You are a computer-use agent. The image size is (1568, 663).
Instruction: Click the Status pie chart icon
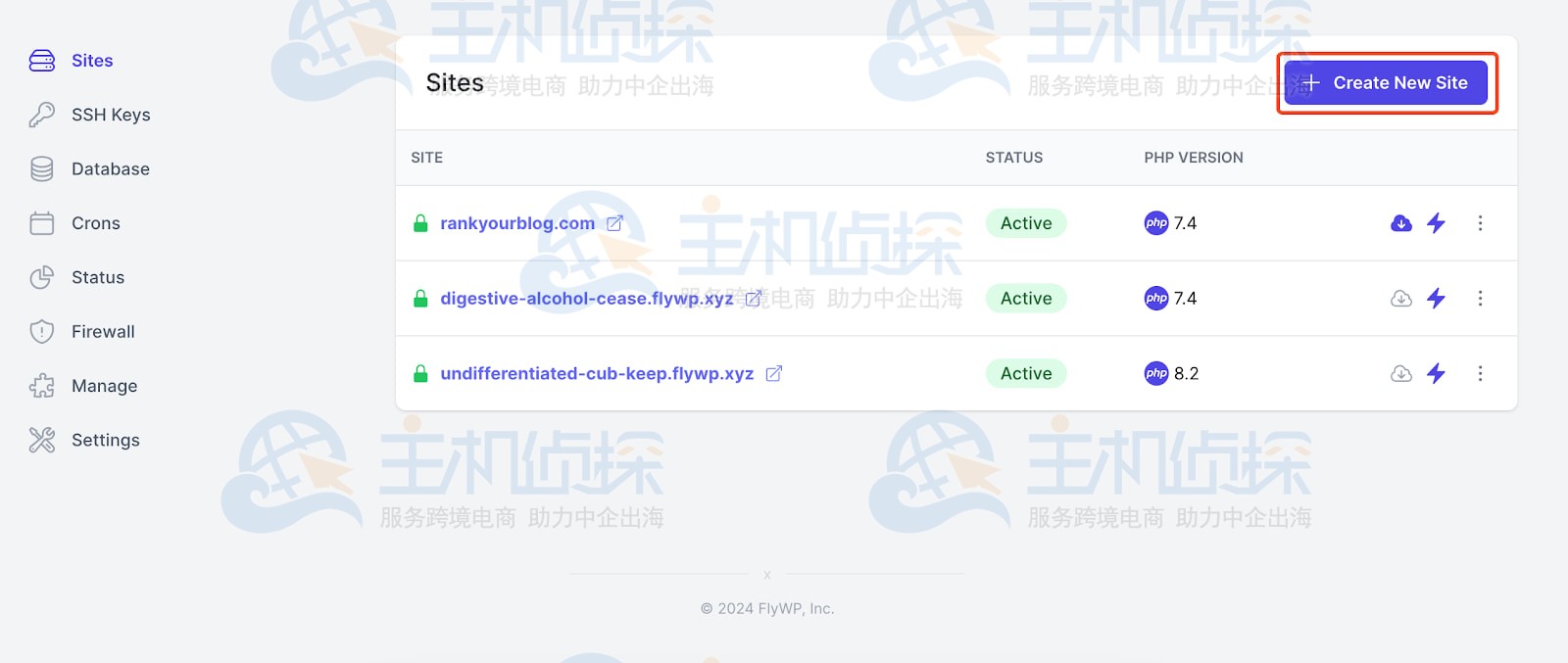[x=42, y=277]
